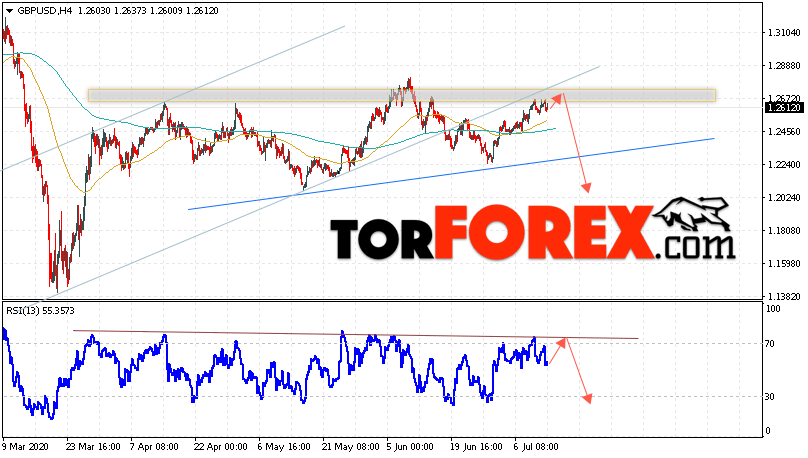Select the 1.28880 price axis label

(x=784, y=66)
